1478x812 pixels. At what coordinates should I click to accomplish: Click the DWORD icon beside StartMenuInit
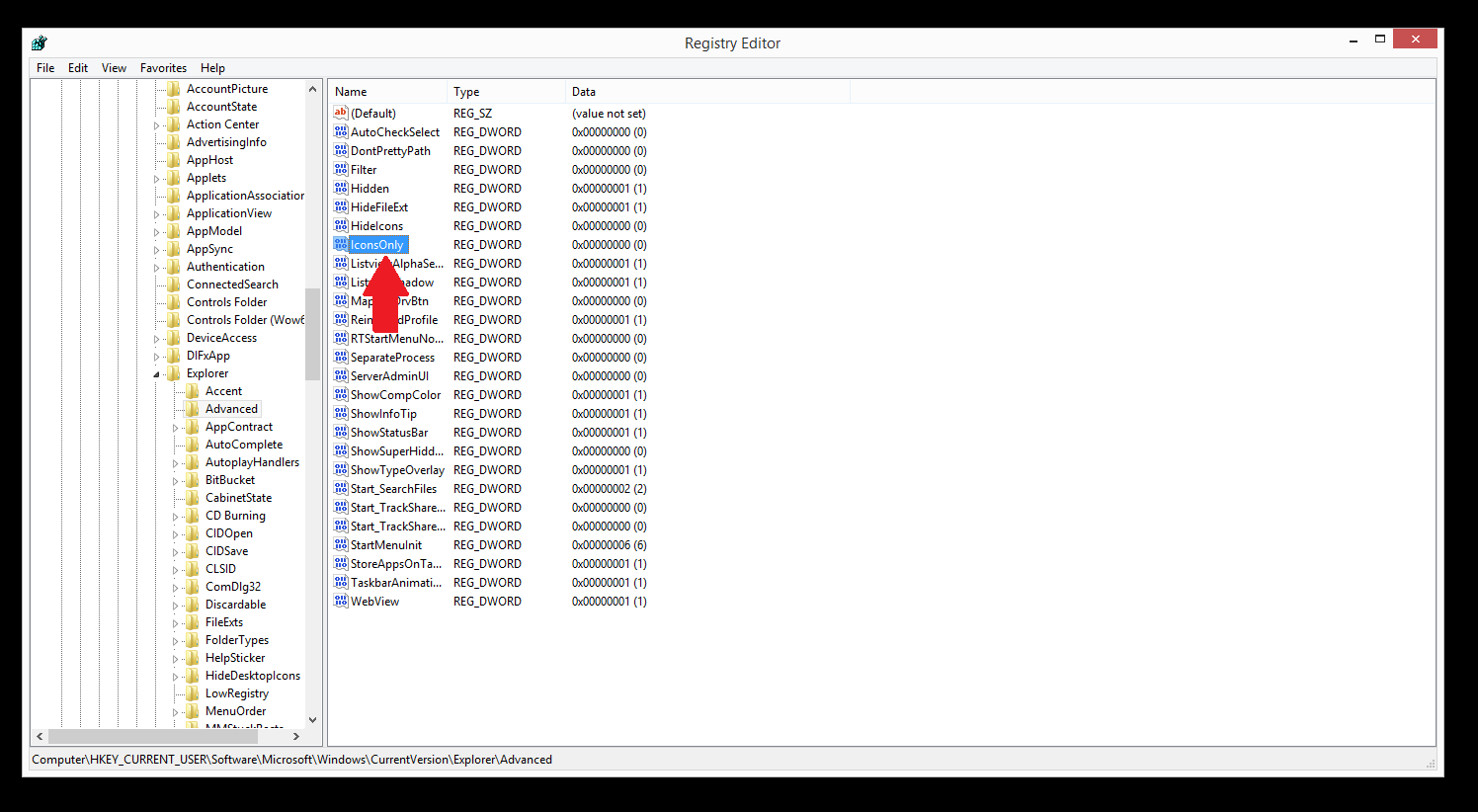[341, 545]
